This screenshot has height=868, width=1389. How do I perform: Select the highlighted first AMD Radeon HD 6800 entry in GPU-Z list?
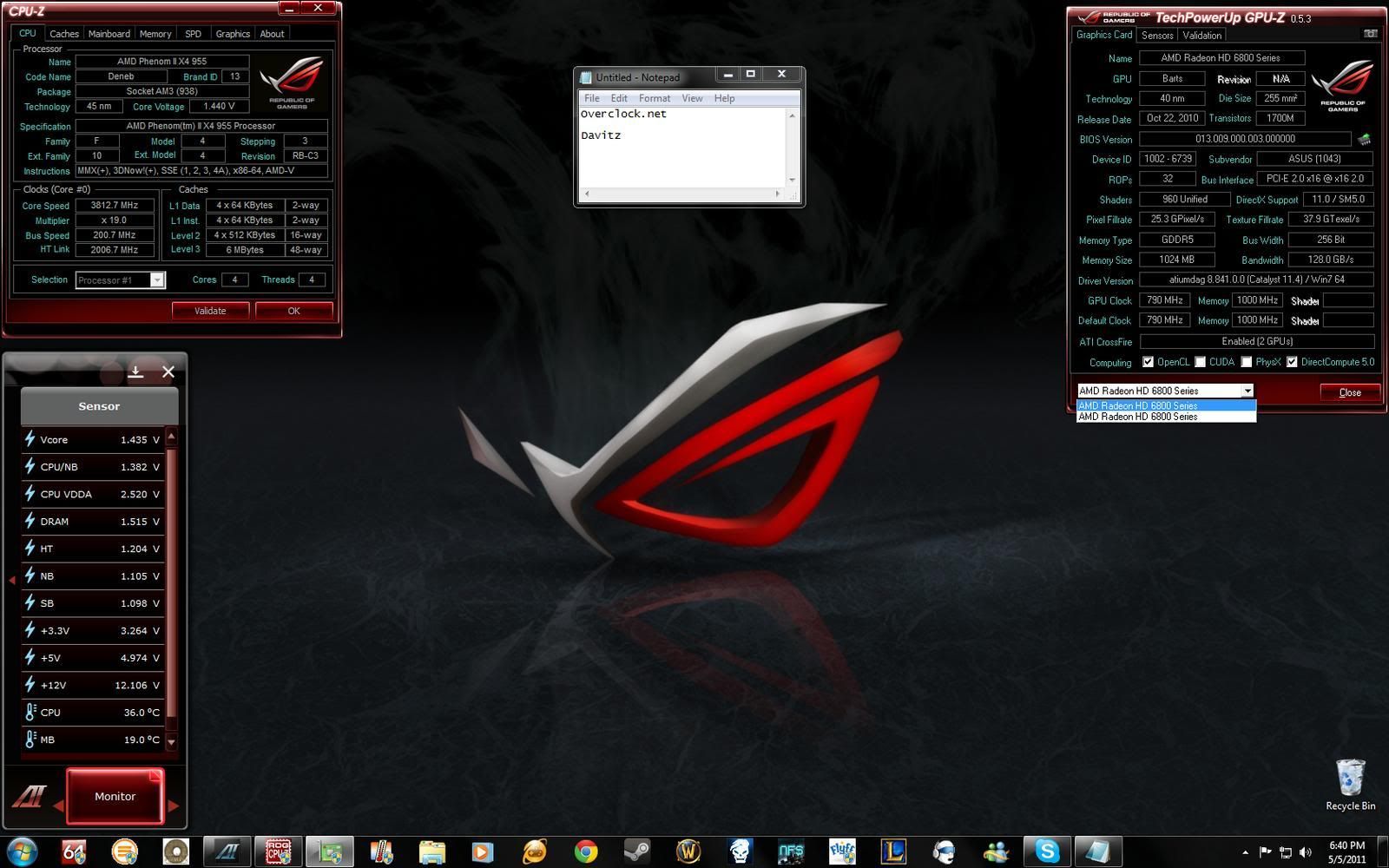click(x=1166, y=405)
